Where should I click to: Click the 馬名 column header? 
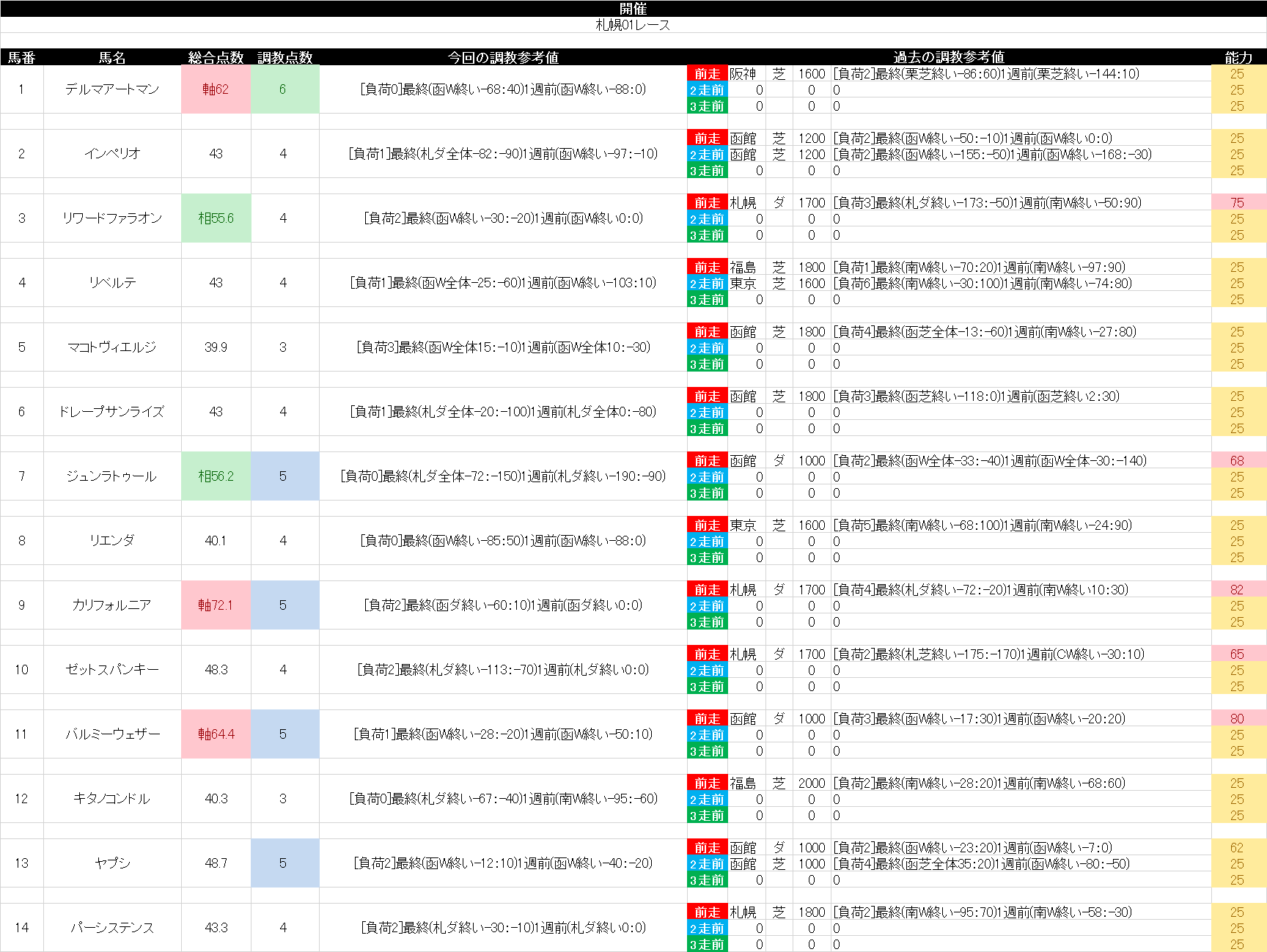pyautogui.click(x=112, y=57)
